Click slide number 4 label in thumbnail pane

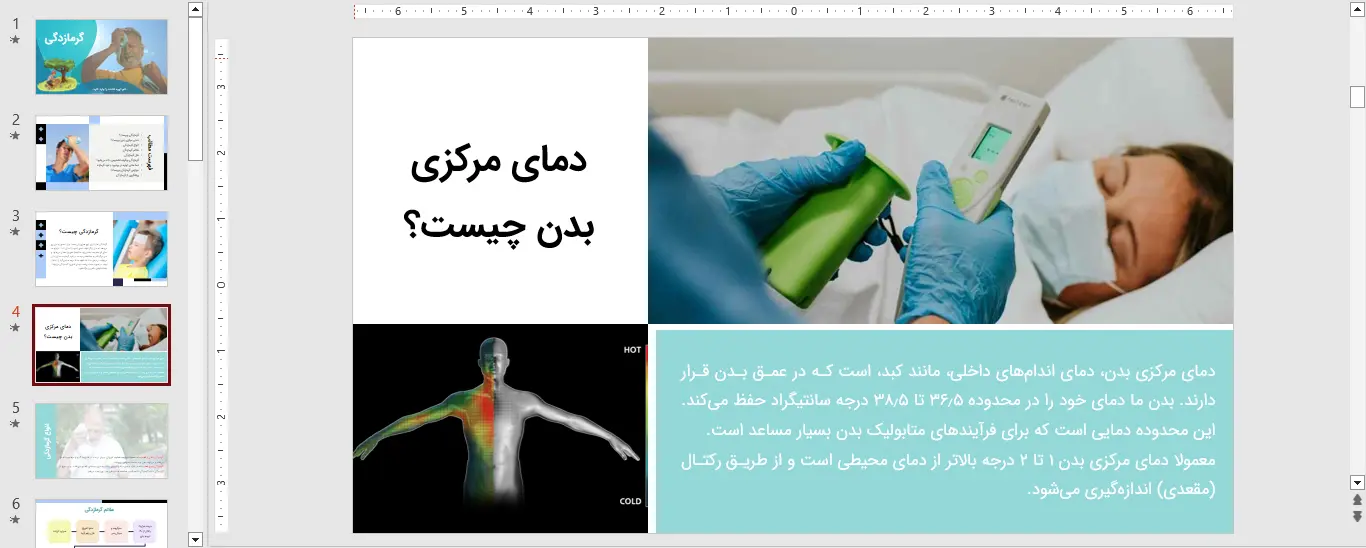click(15, 311)
